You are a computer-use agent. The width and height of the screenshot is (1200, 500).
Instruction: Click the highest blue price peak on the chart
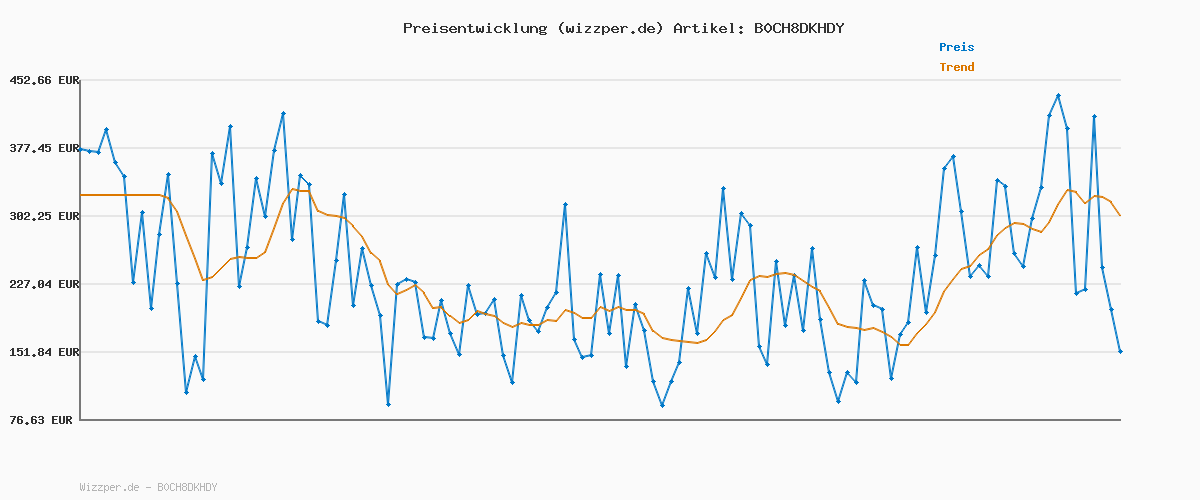(1058, 96)
